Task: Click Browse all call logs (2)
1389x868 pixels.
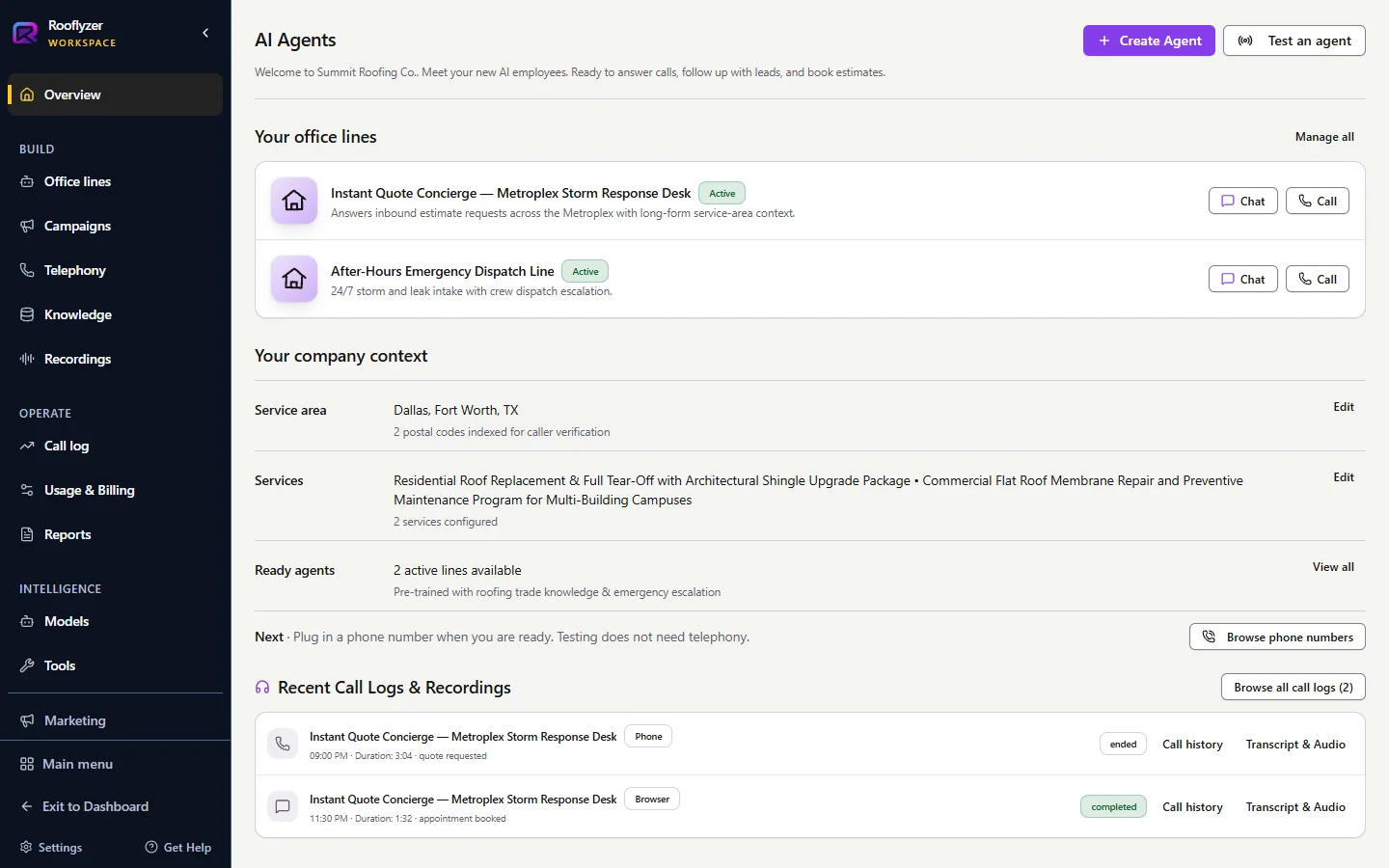Action: tap(1294, 687)
